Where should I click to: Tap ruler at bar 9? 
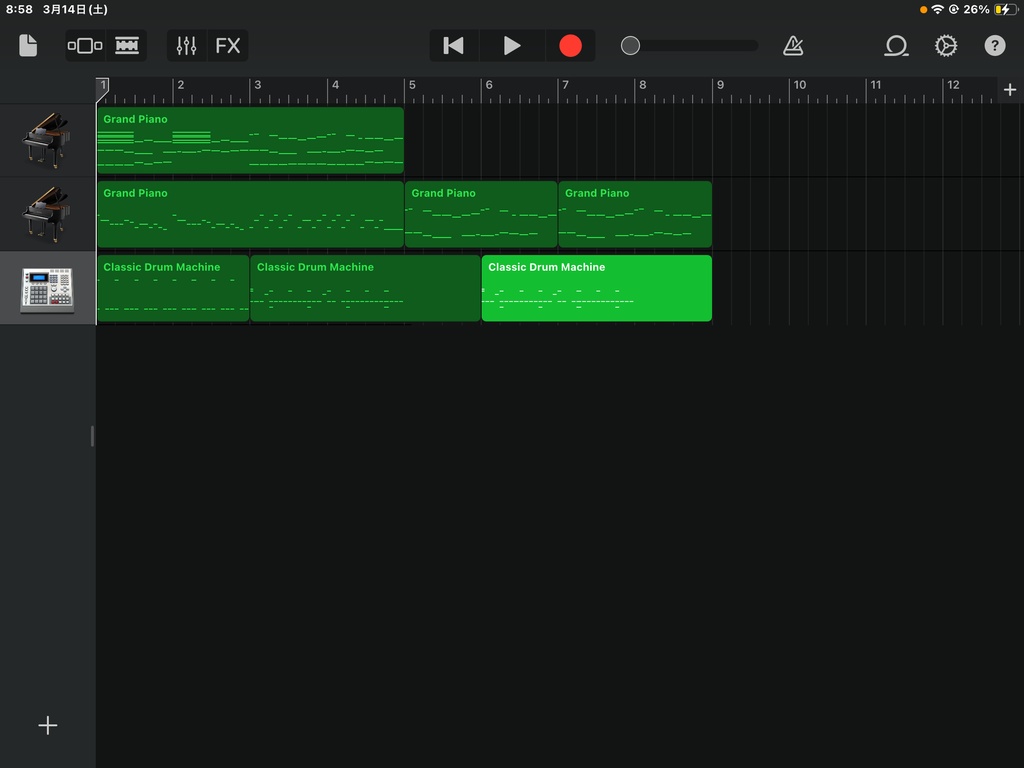(720, 86)
